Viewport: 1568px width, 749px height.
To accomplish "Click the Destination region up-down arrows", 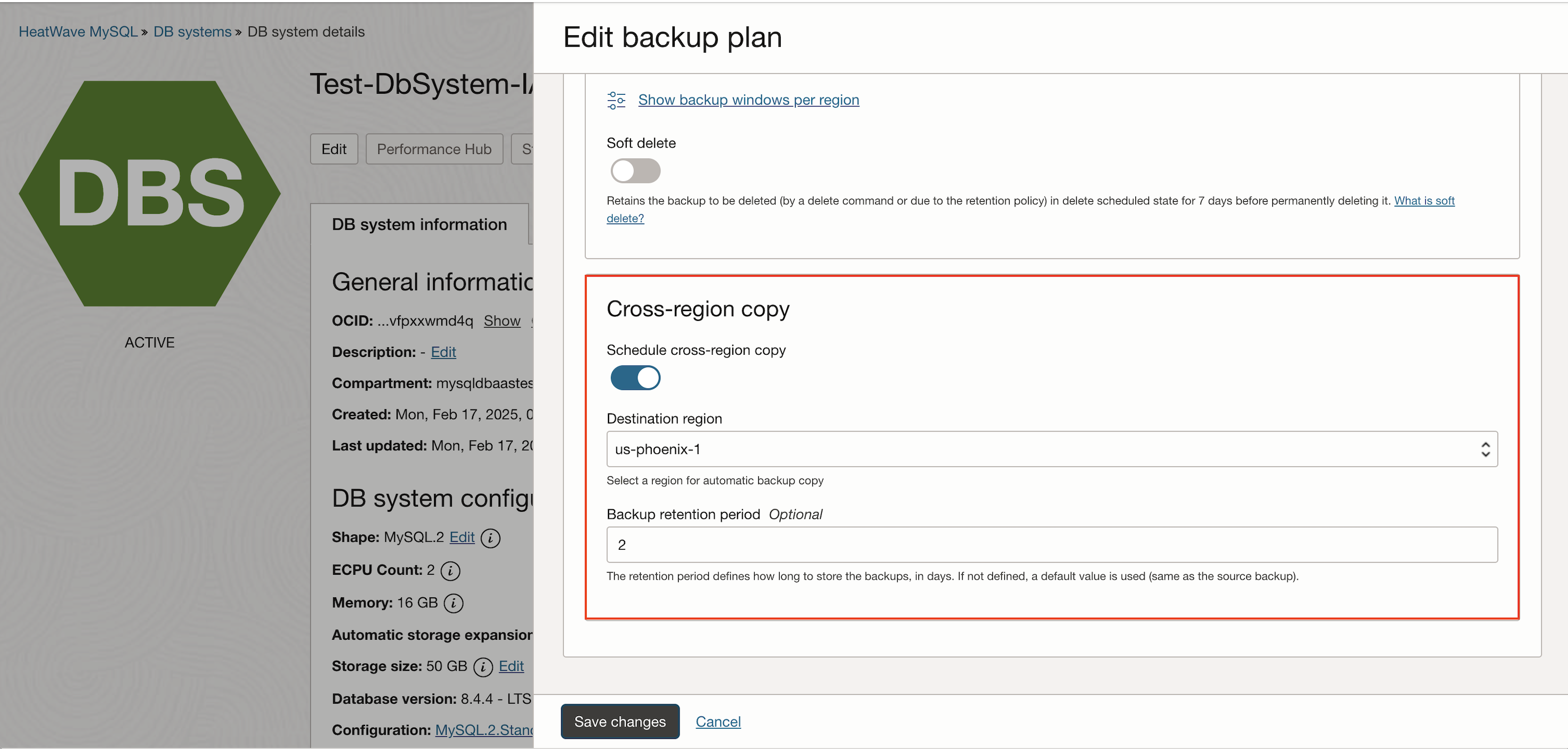I will click(1485, 449).
